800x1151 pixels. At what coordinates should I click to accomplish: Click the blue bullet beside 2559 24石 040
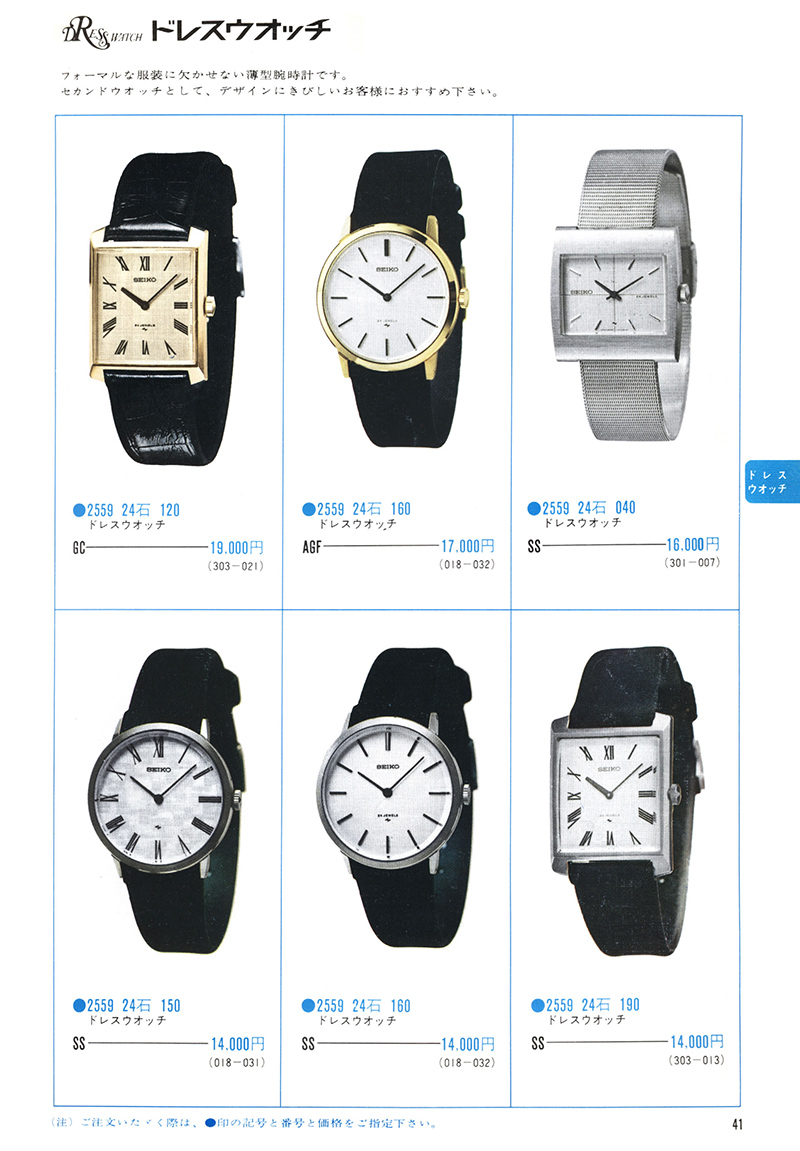pyautogui.click(x=534, y=508)
